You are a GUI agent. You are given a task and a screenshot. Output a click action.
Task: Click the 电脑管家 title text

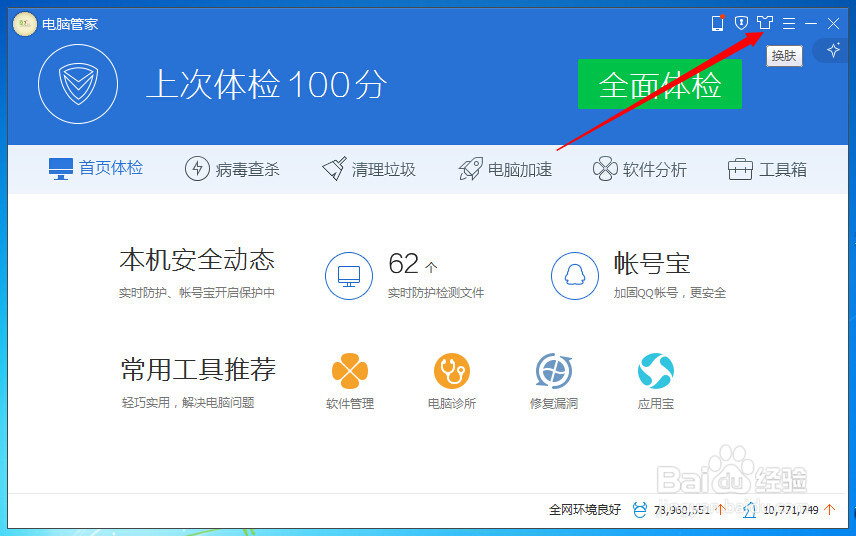click(70, 24)
